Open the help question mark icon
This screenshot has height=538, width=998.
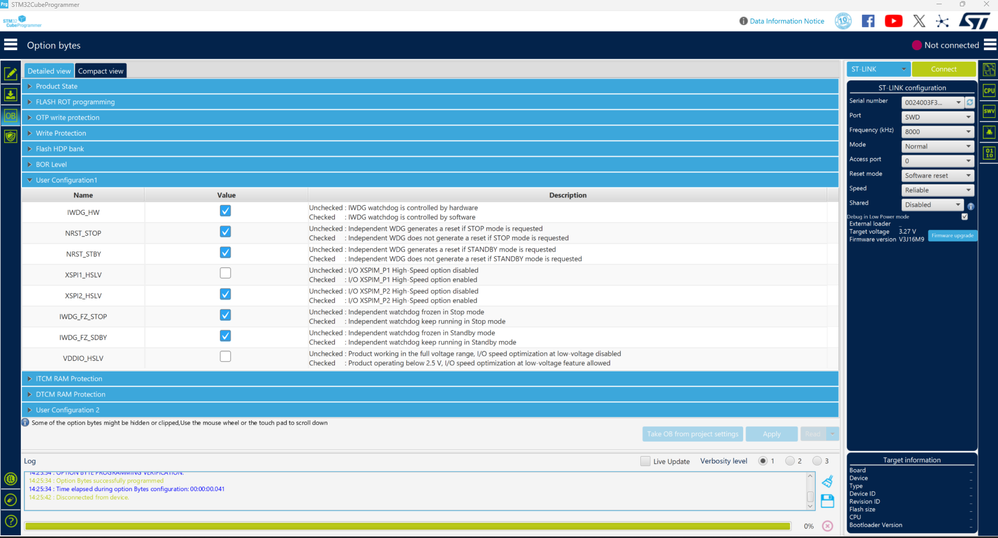pyautogui.click(x=10, y=521)
